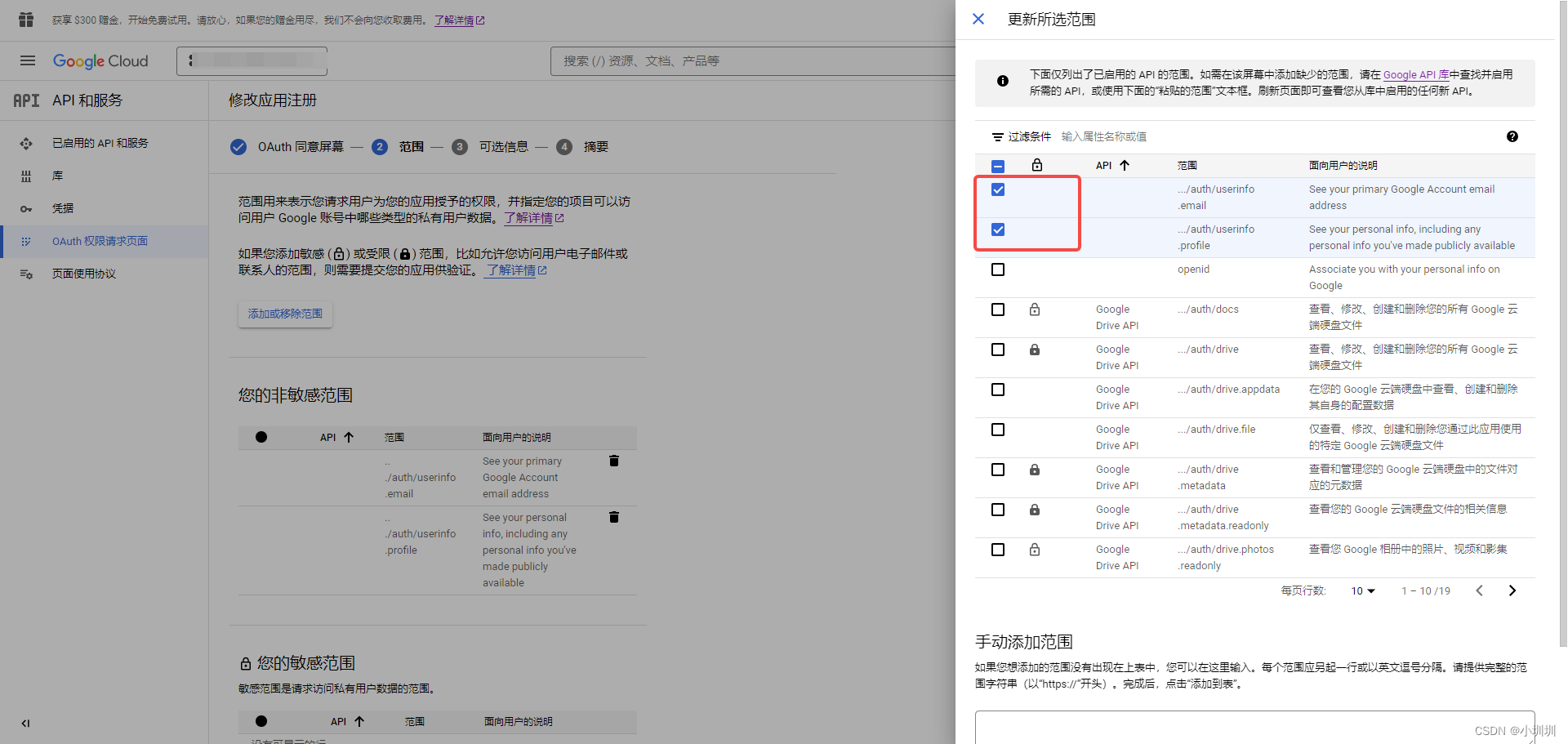Uncheck the userinfo.profile scope checkbox

tap(998, 229)
